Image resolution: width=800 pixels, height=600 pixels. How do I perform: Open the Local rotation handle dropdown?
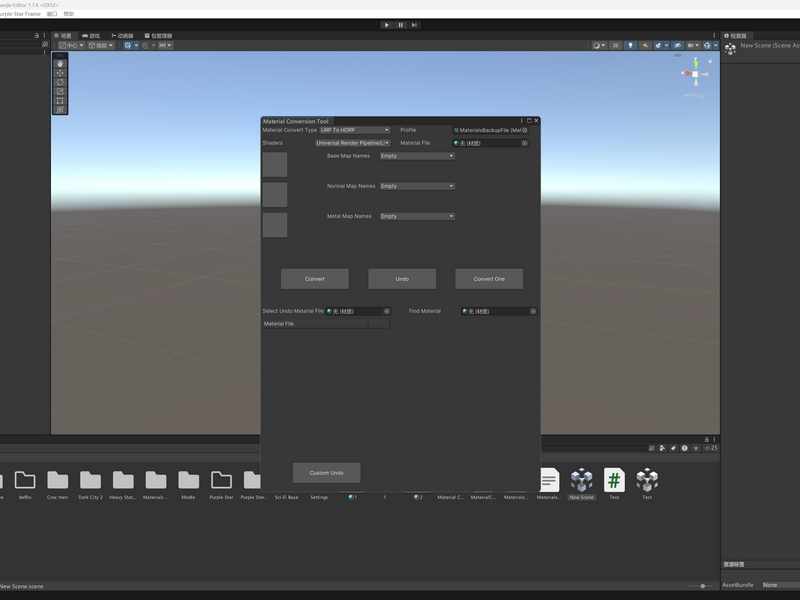click(101, 45)
